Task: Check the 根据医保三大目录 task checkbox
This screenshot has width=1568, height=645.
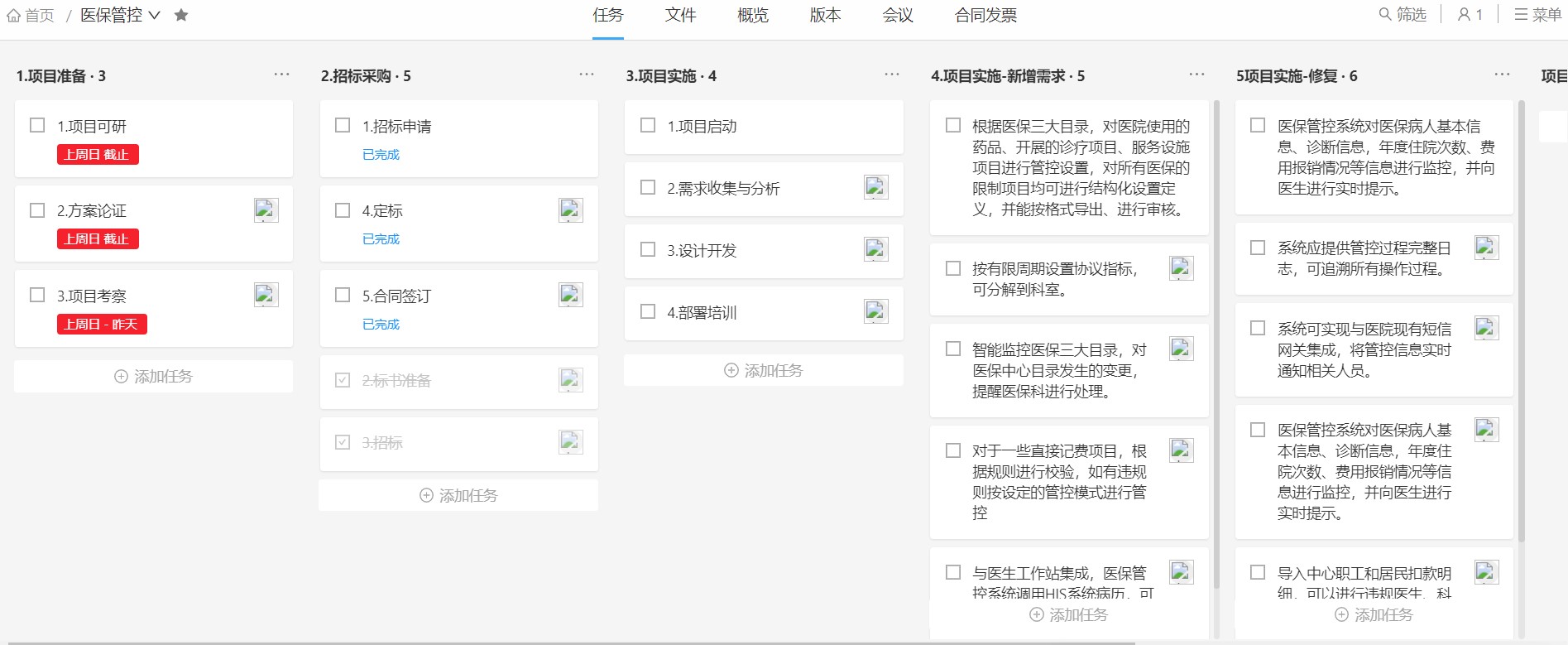Action: [953, 125]
